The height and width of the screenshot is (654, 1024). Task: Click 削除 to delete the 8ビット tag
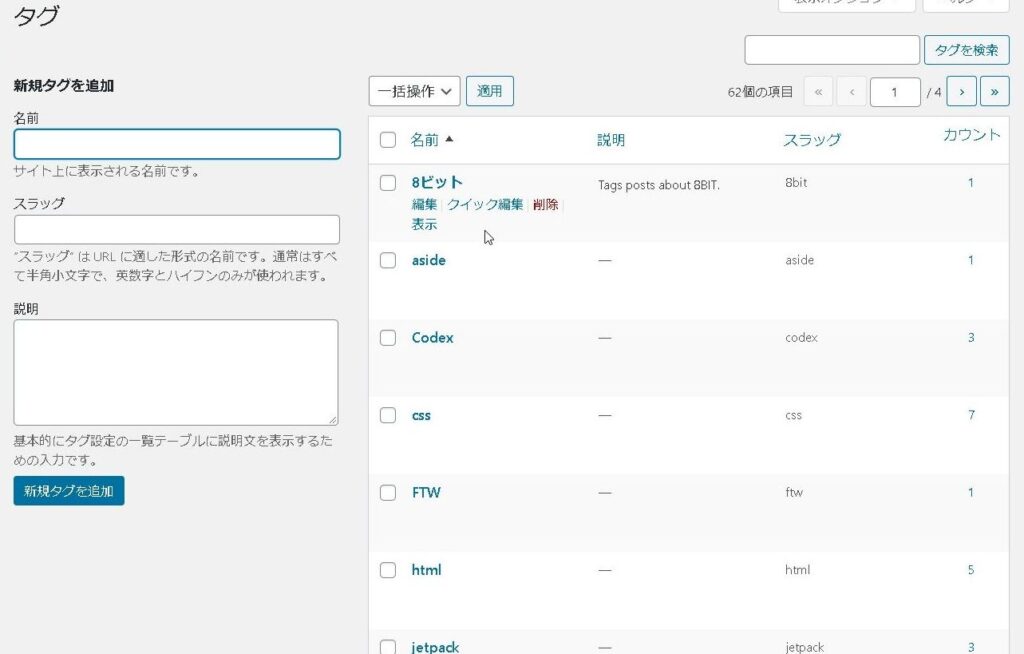[546, 204]
